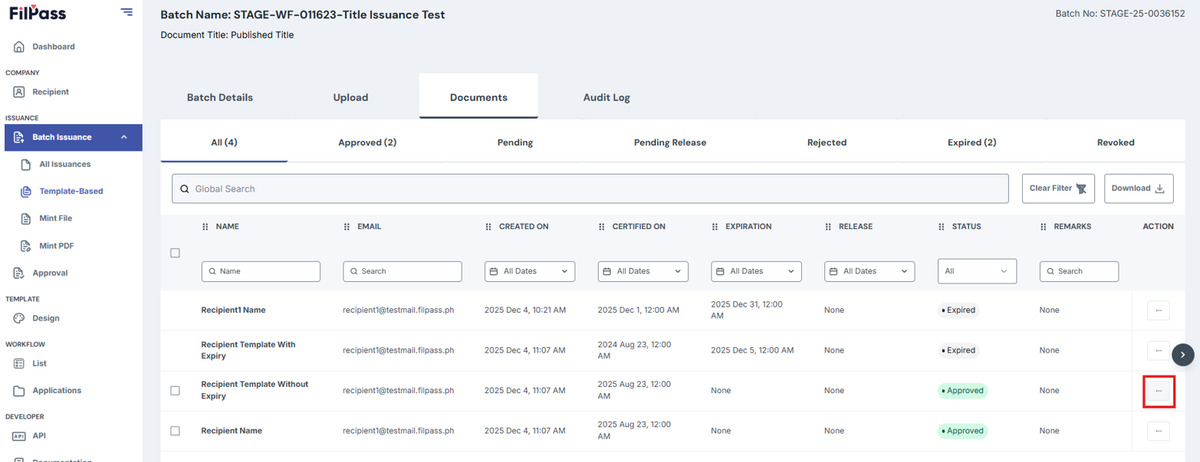1200x462 pixels.
Task: Click Approved status of Recipient Name row
Action: click(x=963, y=431)
